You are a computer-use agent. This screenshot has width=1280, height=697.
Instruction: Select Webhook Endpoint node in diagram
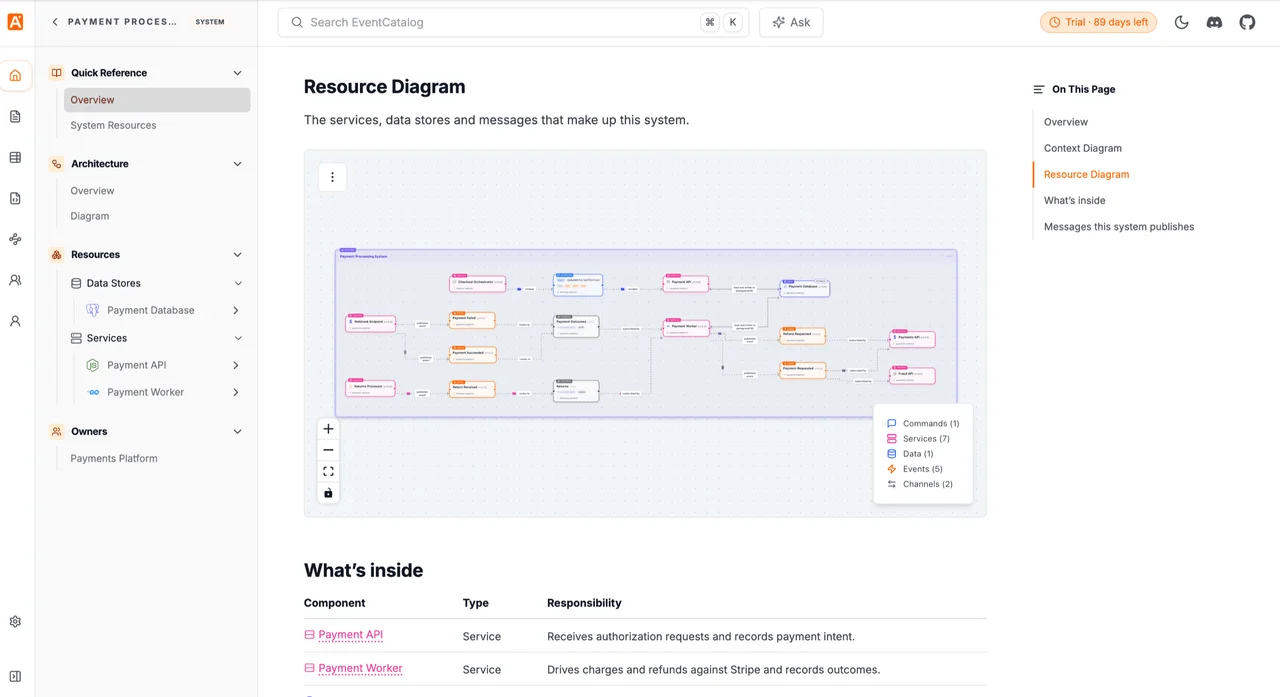click(370, 324)
